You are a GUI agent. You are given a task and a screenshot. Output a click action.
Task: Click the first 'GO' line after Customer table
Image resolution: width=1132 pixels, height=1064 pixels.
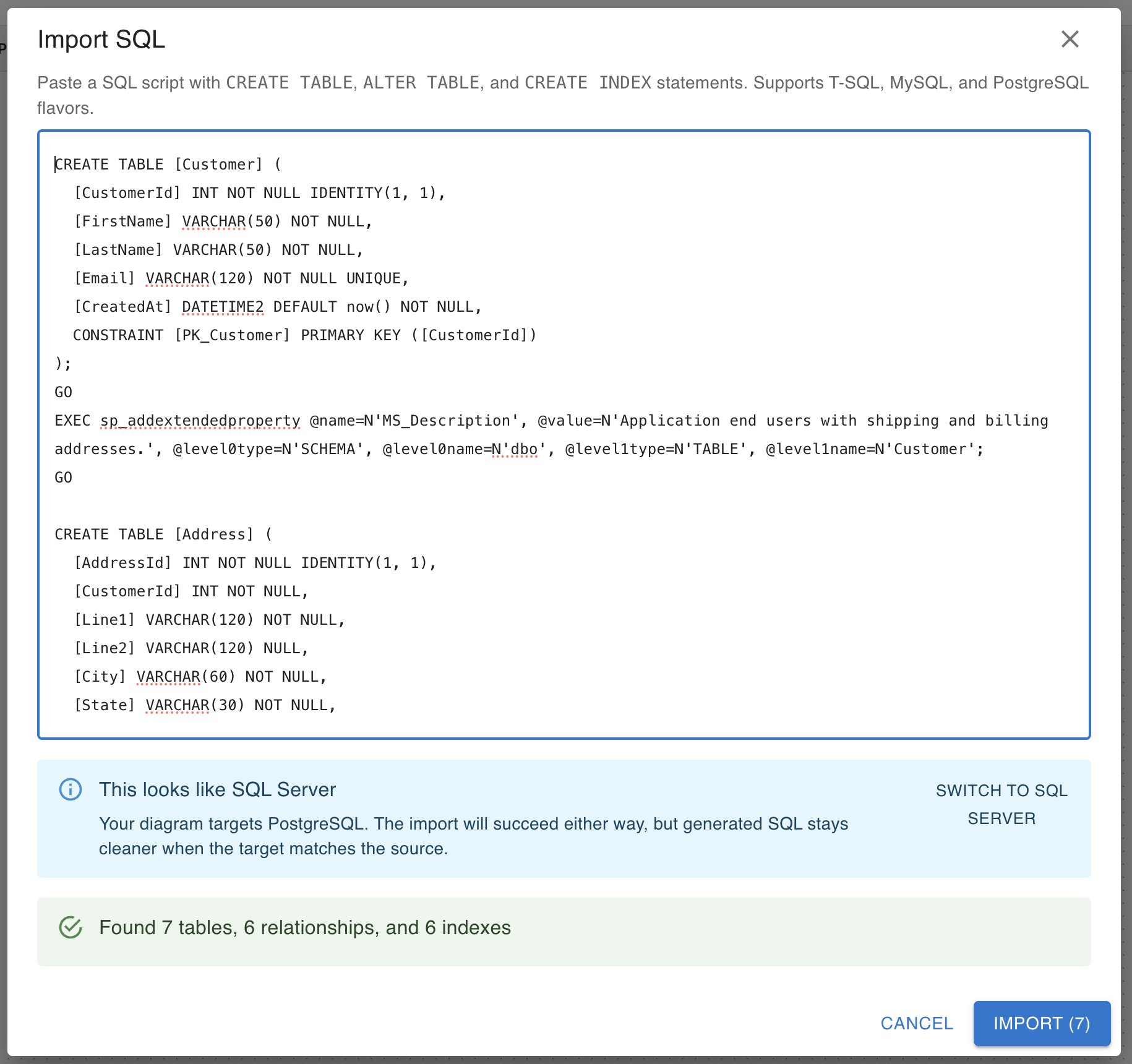[63, 392]
